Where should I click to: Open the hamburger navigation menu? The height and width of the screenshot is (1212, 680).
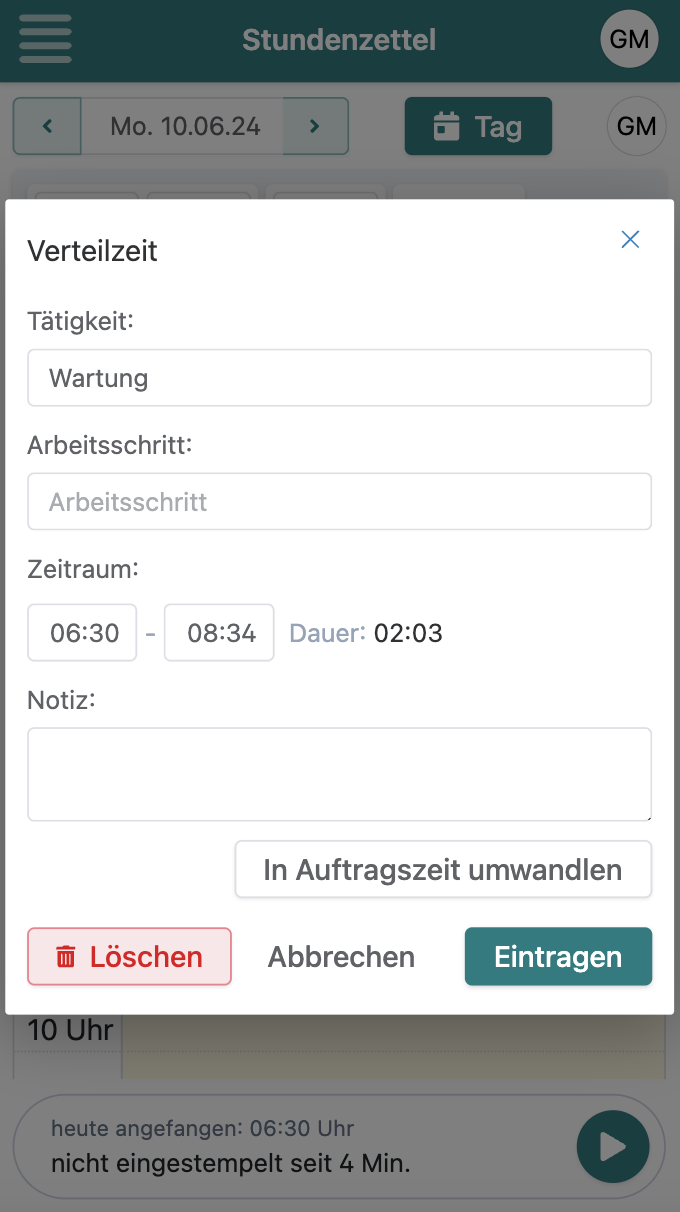(x=44, y=39)
